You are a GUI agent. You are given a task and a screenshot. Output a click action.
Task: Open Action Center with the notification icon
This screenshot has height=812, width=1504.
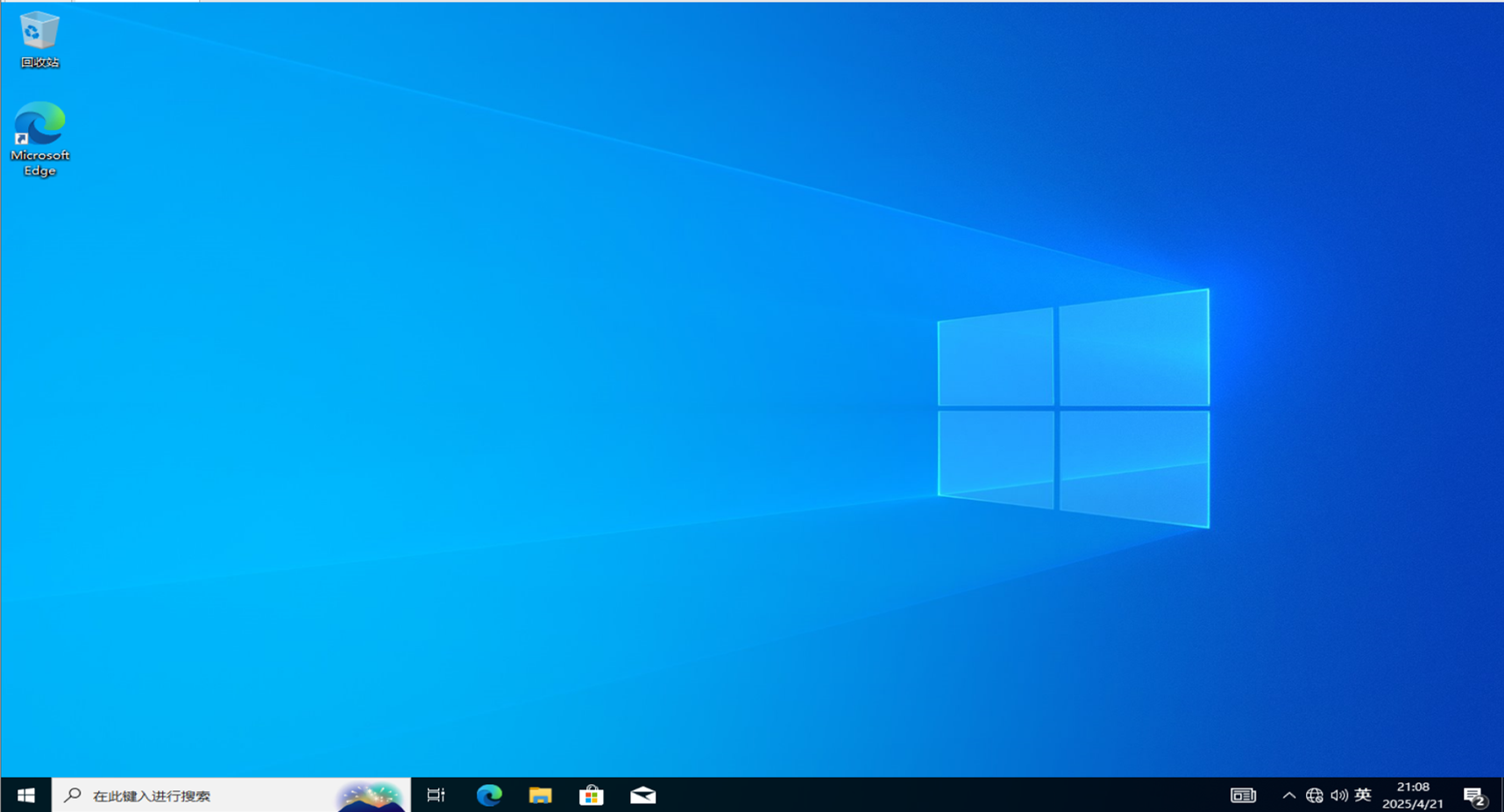coord(1473,795)
